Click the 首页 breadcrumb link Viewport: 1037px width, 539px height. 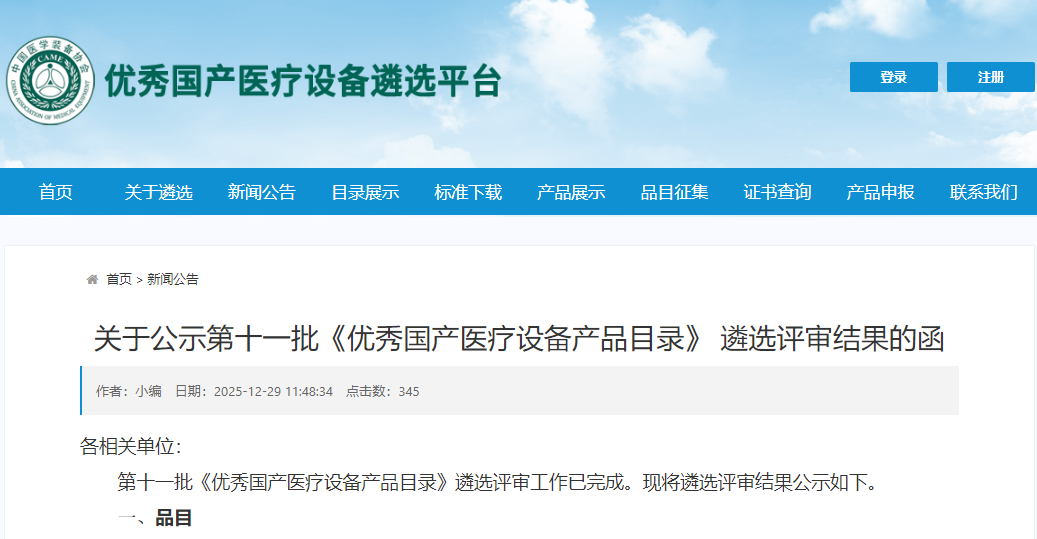[x=119, y=280]
